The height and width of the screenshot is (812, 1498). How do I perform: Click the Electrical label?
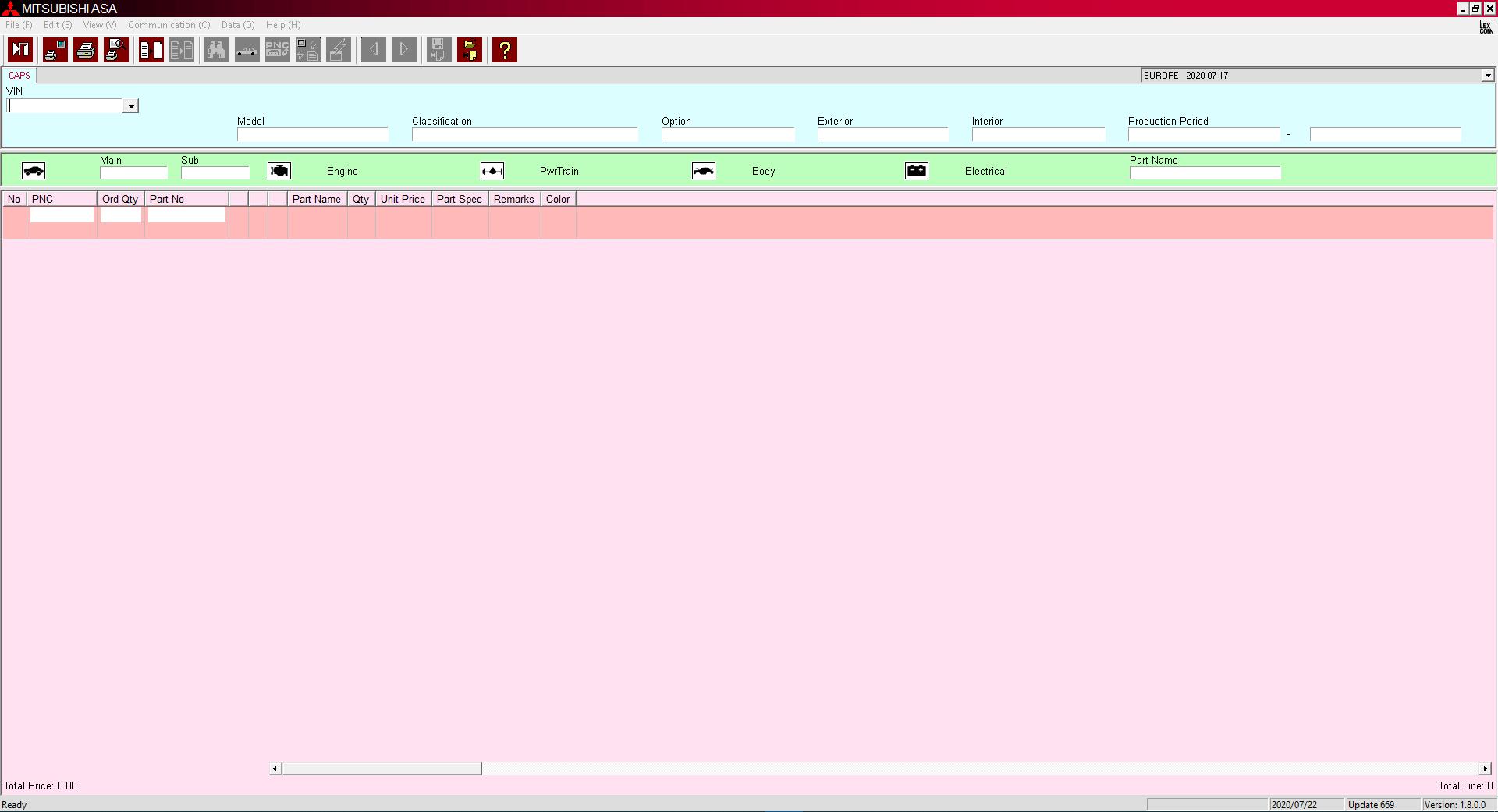click(x=986, y=171)
